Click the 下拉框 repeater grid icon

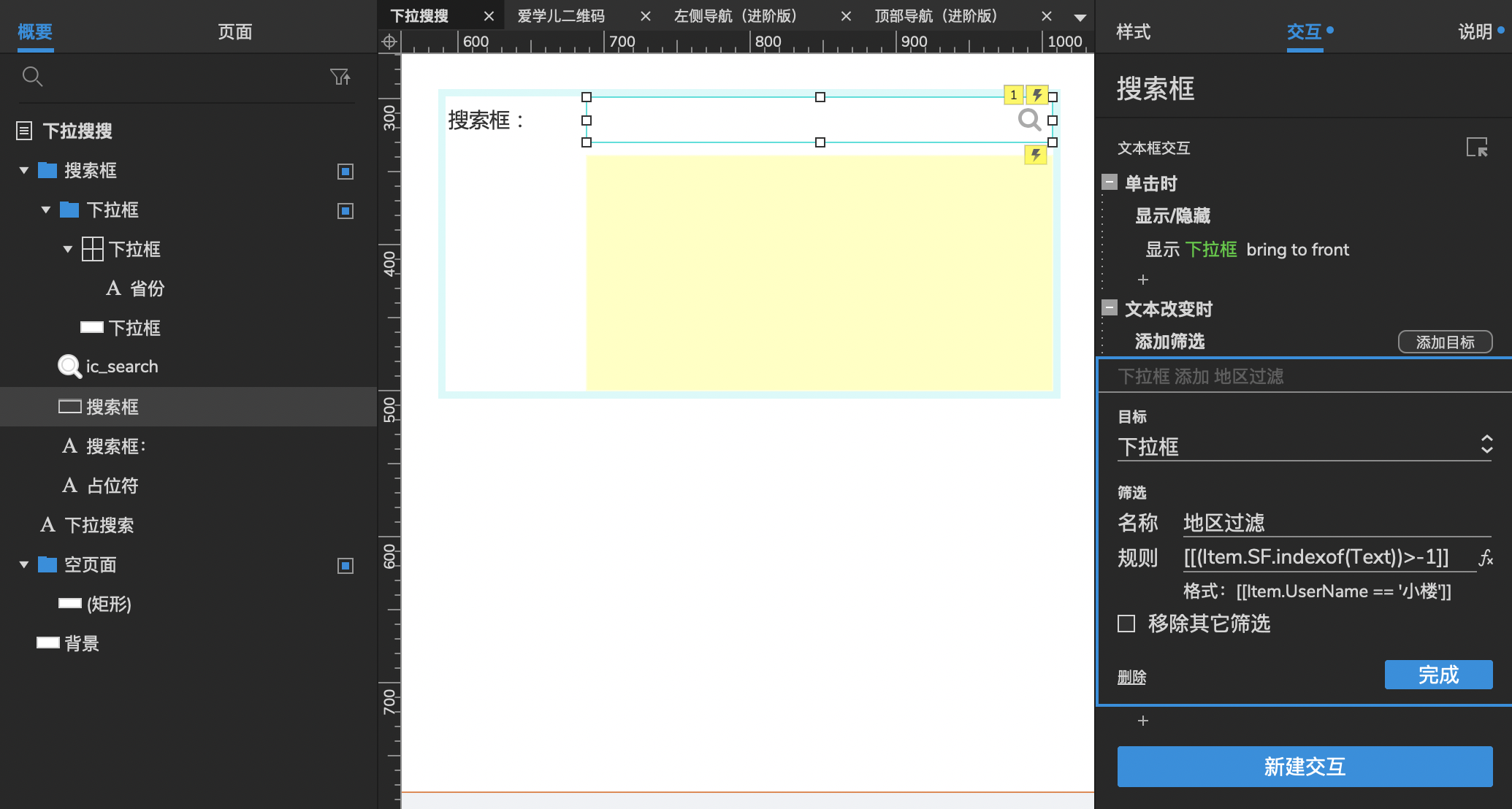[x=92, y=249]
